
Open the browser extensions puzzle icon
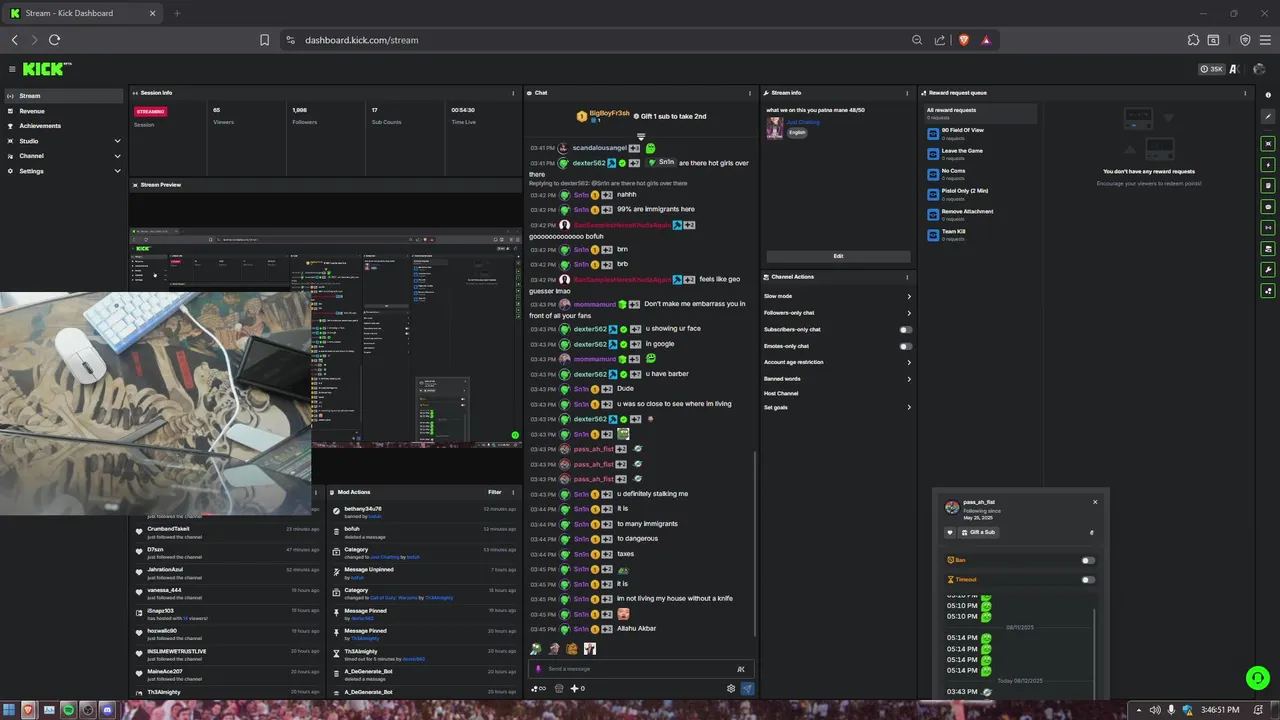point(1193,40)
